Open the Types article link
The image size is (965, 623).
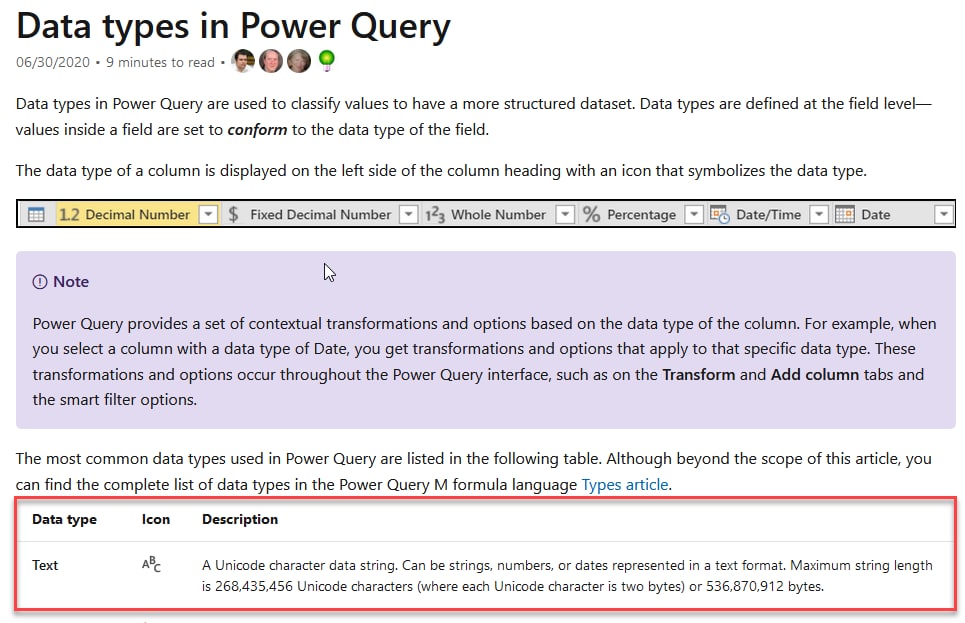(625, 484)
